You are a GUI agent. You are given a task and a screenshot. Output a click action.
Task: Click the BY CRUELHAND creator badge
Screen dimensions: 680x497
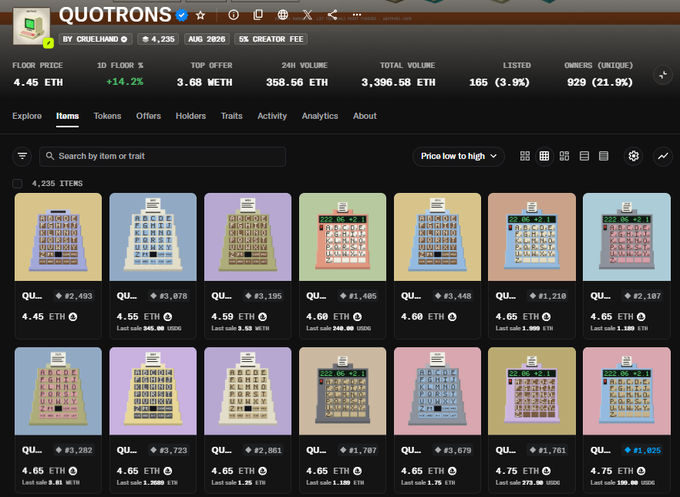tap(95, 39)
